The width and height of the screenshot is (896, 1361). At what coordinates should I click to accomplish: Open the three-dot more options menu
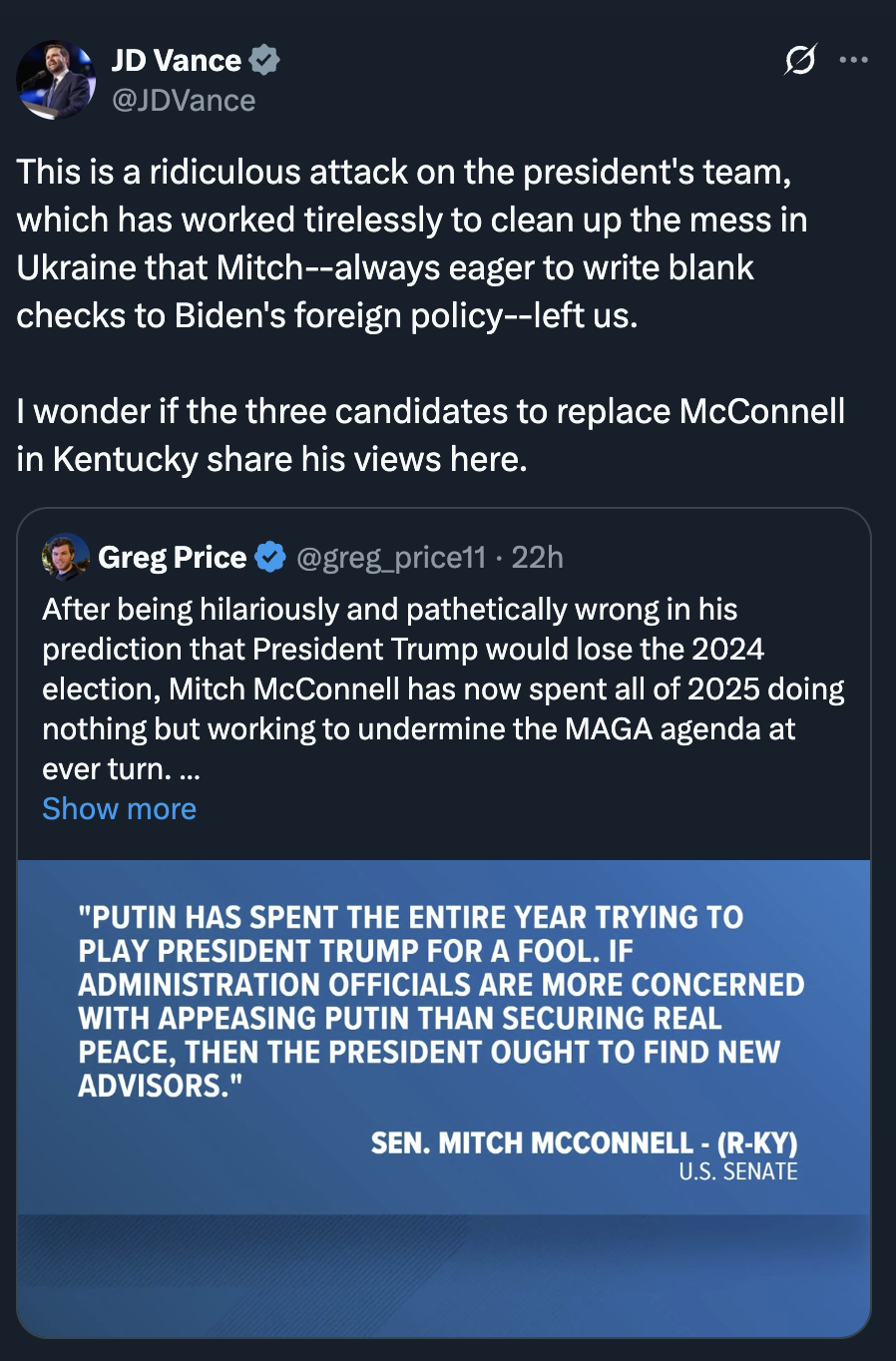point(853,61)
